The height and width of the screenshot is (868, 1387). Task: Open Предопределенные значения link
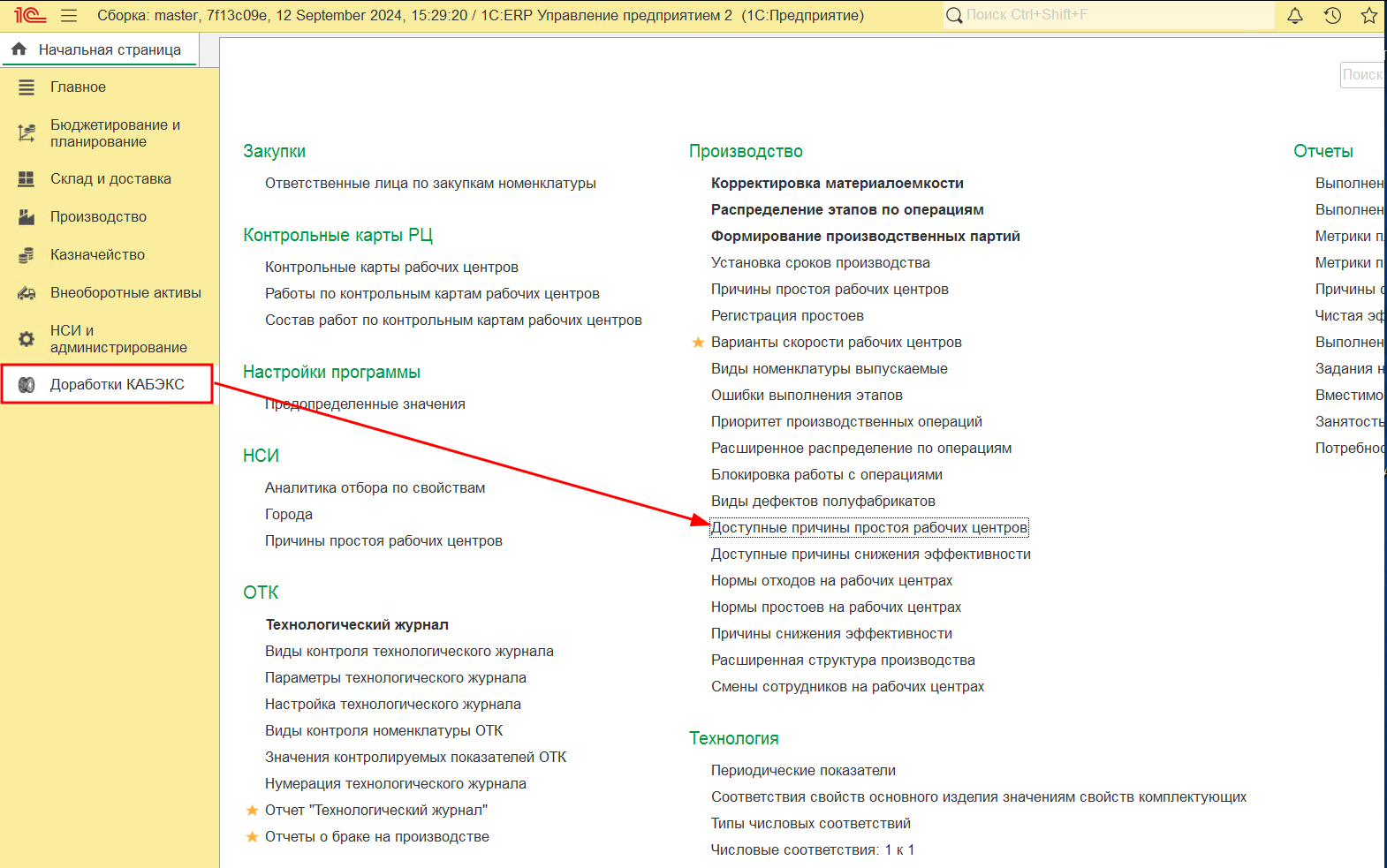click(x=365, y=404)
